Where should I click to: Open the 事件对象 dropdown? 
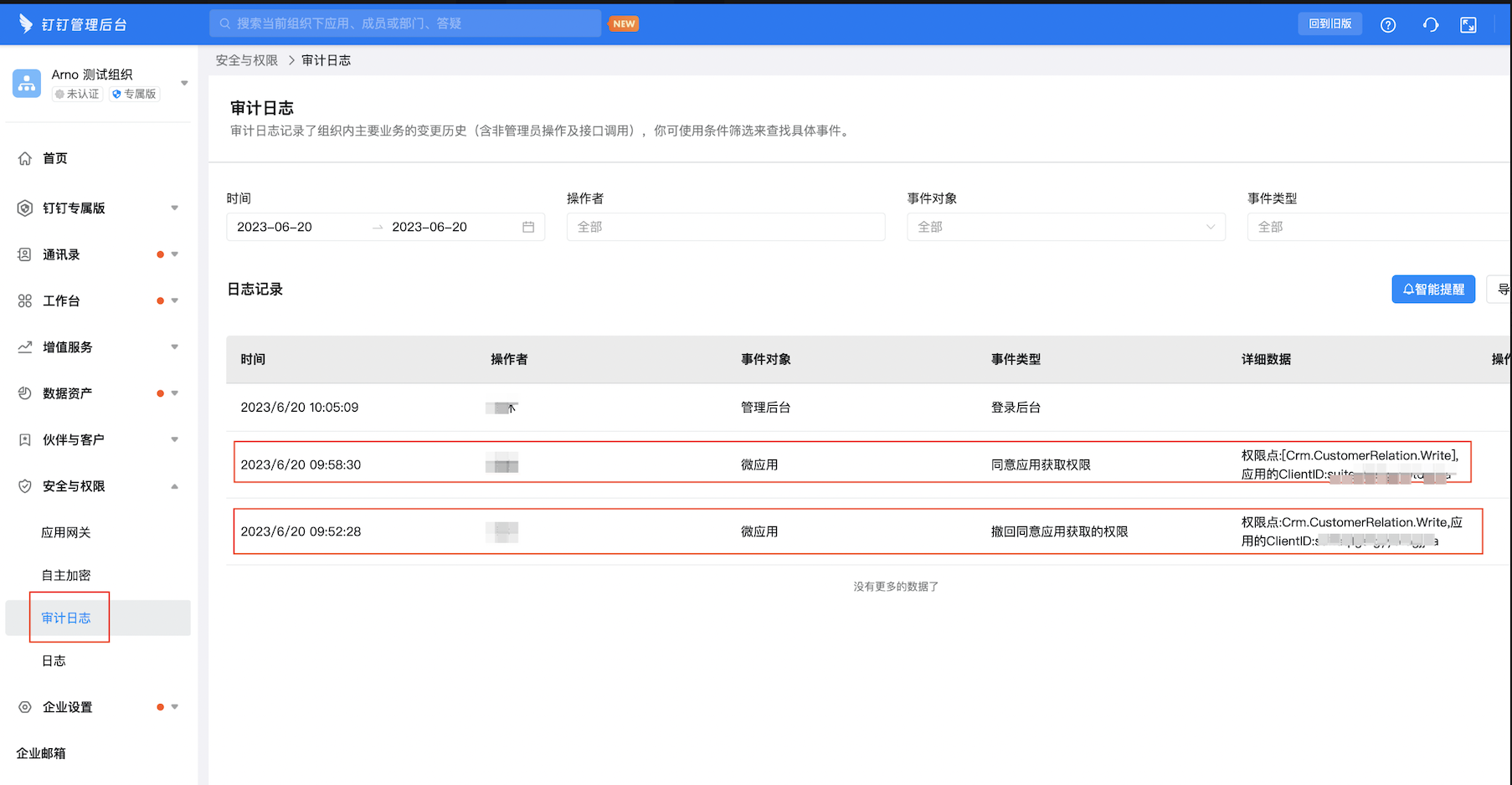click(1066, 227)
